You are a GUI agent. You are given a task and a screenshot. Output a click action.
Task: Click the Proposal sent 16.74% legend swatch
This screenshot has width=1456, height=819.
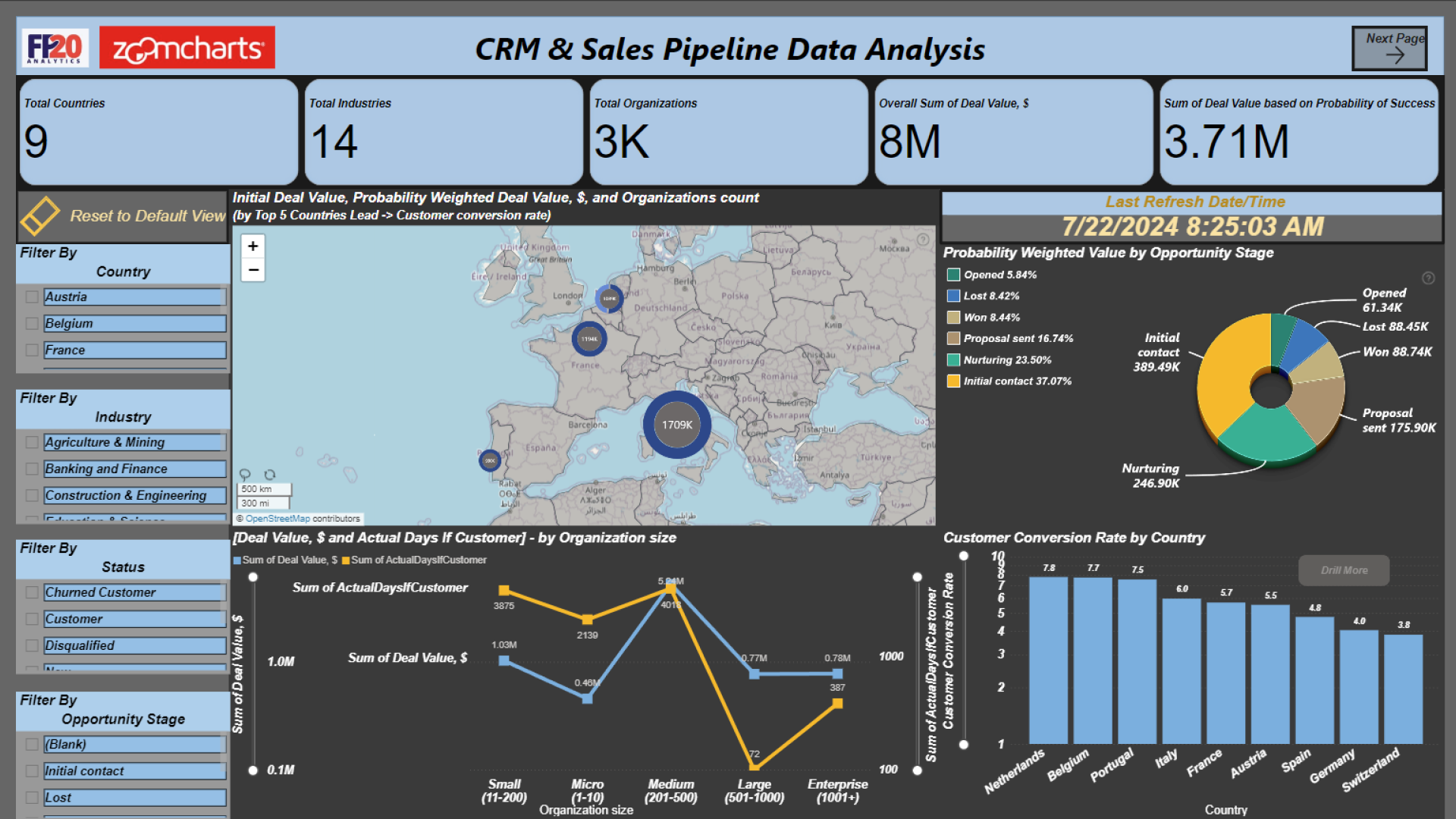[953, 338]
